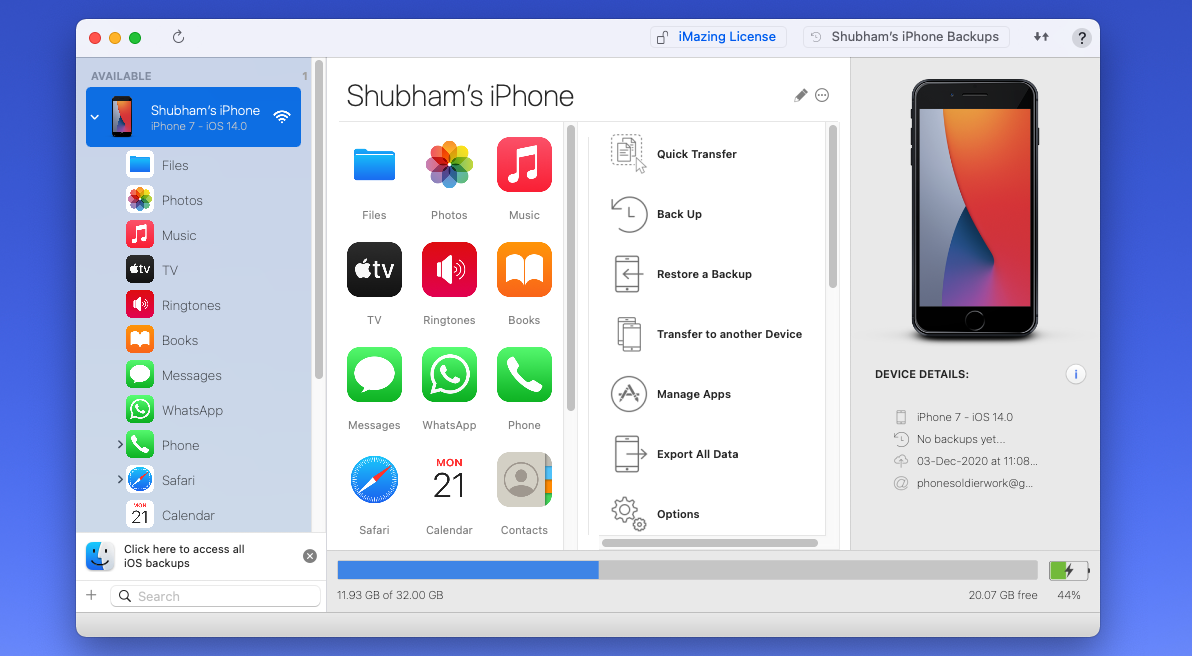Viewport: 1192px width, 656px height.
Task: Open the Safari compass icon in grid
Action: (x=374, y=480)
